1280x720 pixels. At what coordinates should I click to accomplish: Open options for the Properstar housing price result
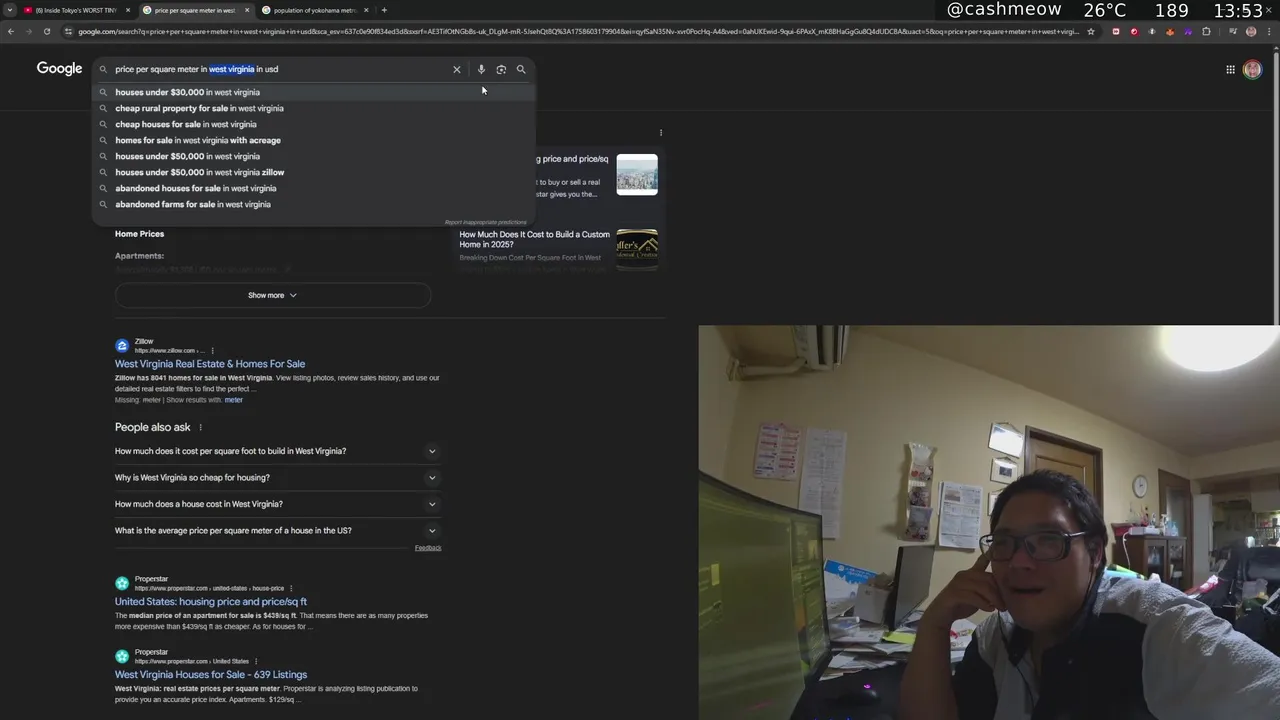[291, 588]
